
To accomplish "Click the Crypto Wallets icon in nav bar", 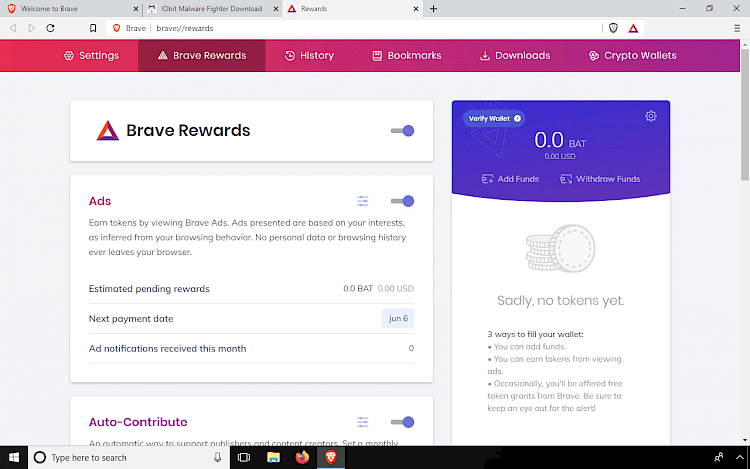I will (594, 55).
